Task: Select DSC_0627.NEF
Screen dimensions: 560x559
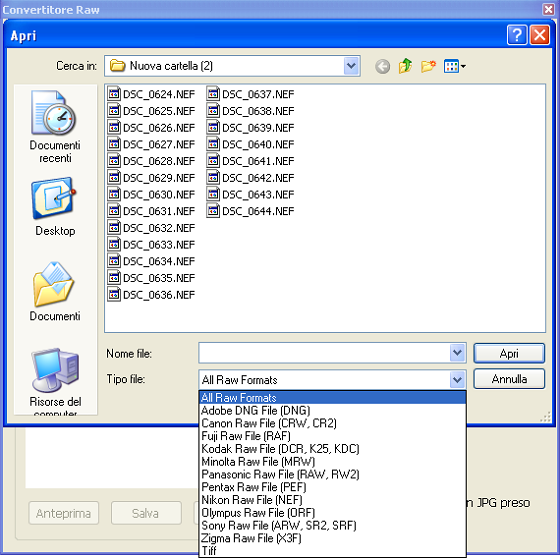Action: point(151,144)
